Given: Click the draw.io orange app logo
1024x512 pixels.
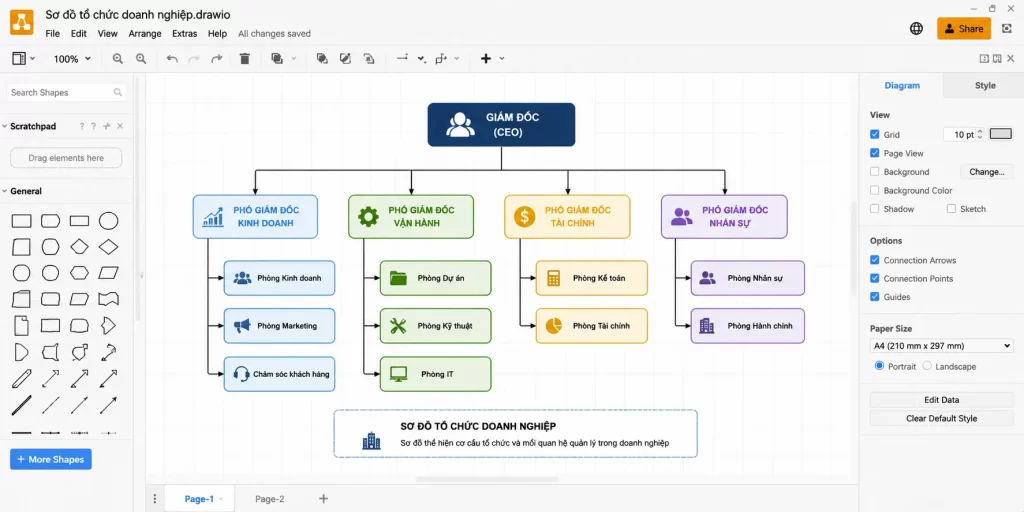Looking at the screenshot, I should coord(22,24).
